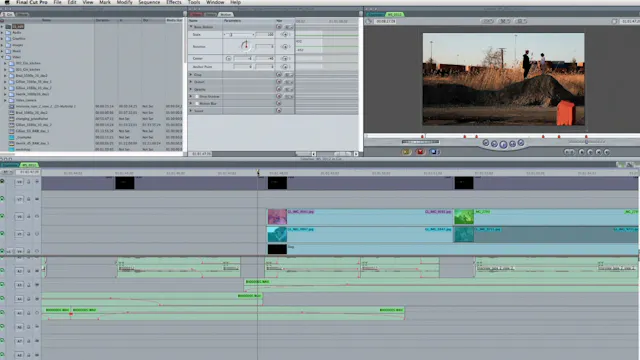Viewport: 640px width, 360px height.
Task: Toggle audibility of track A3
Action: [x=2, y=284]
